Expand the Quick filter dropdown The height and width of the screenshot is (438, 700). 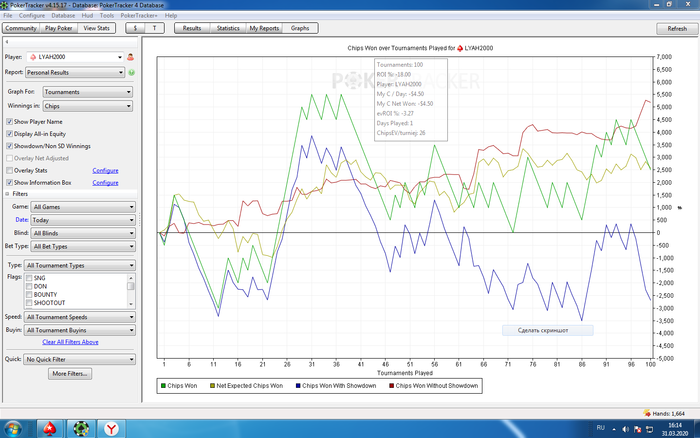coord(80,358)
